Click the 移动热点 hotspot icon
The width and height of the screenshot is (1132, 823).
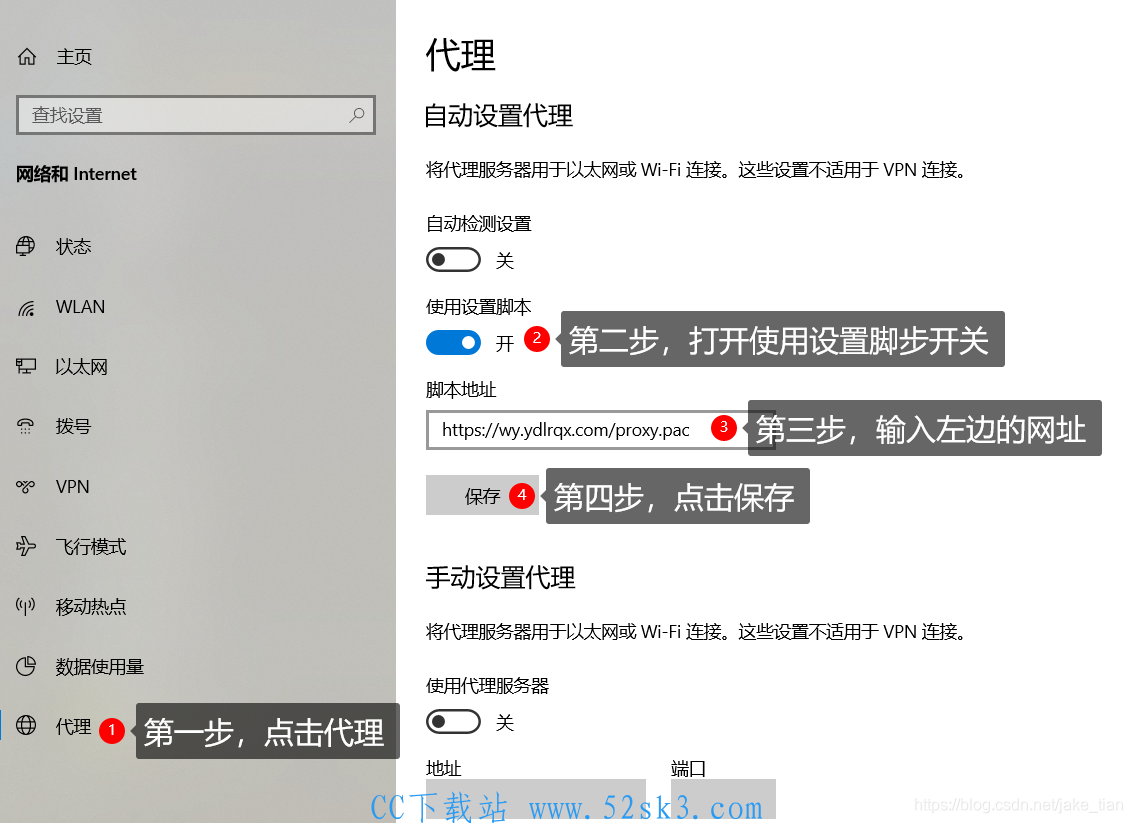(x=26, y=606)
